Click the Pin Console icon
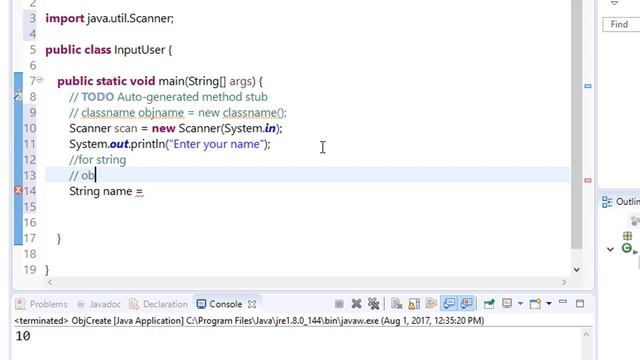The width and height of the screenshot is (640, 360). point(489,304)
